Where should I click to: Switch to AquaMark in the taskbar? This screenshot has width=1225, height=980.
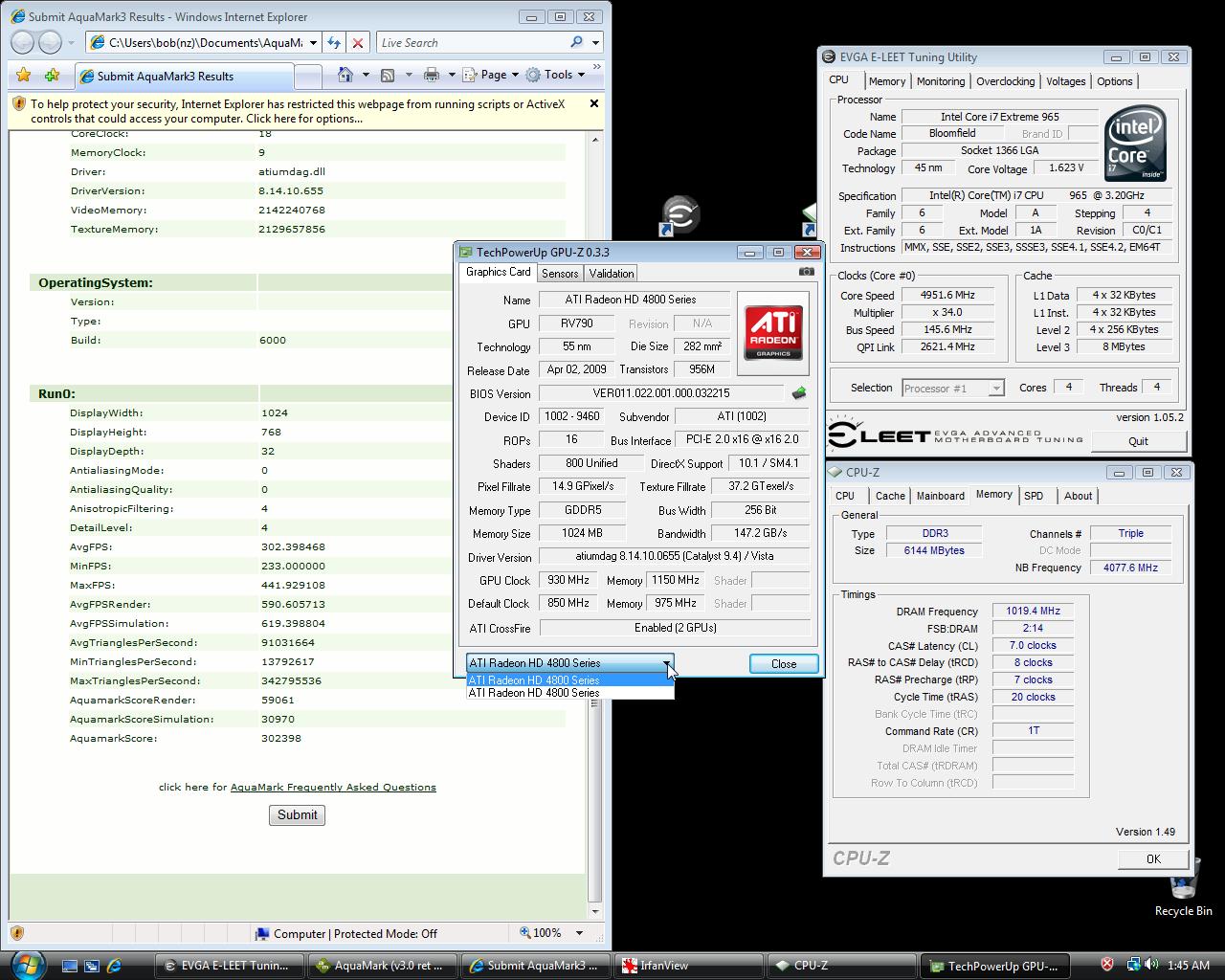pos(383,966)
